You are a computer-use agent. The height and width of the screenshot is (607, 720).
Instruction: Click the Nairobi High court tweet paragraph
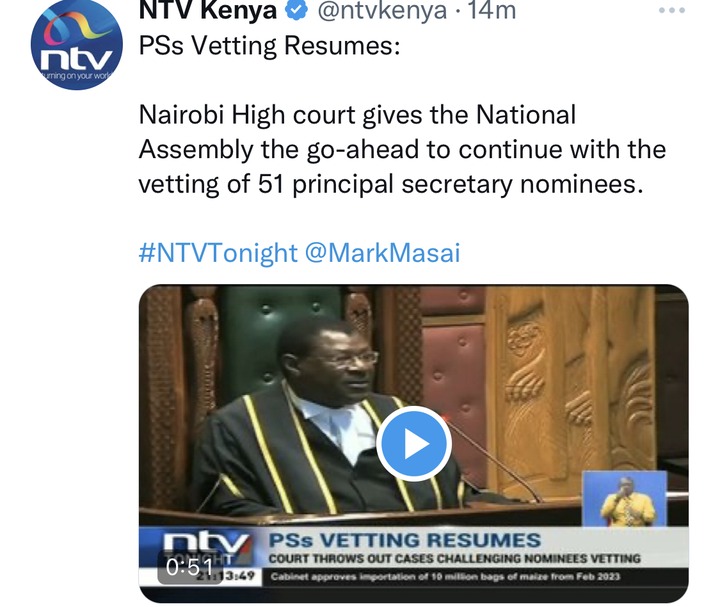click(402, 149)
